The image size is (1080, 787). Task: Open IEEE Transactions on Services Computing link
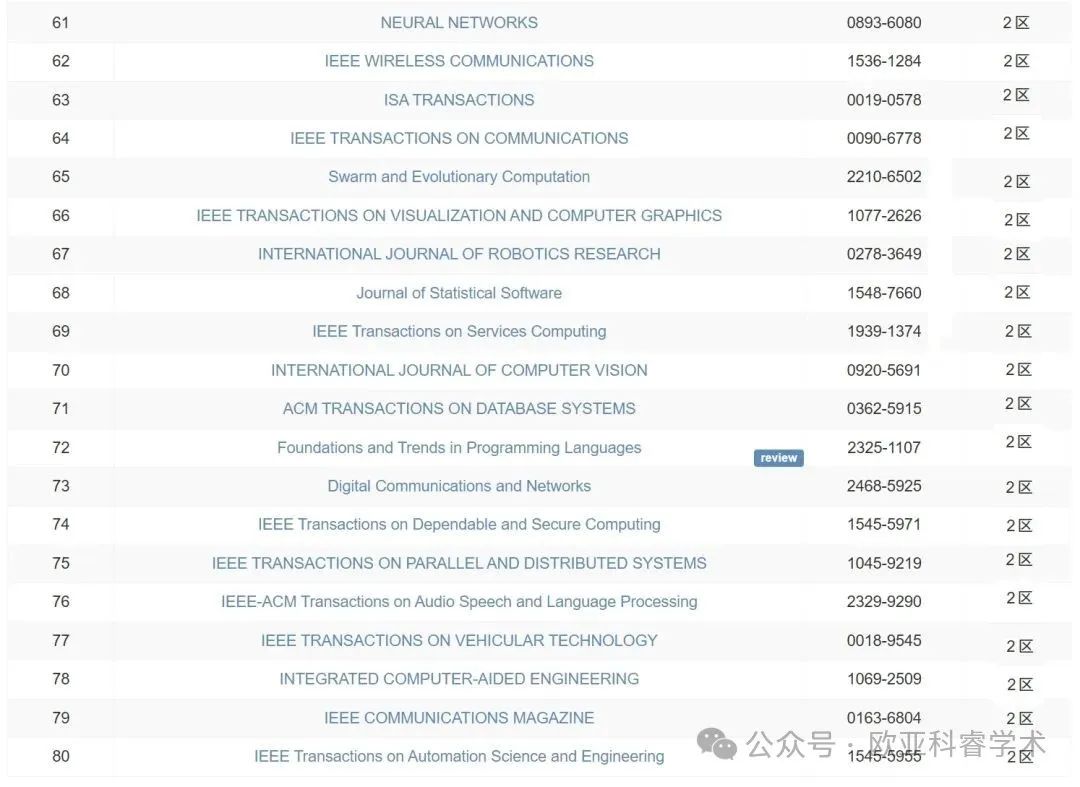point(459,331)
